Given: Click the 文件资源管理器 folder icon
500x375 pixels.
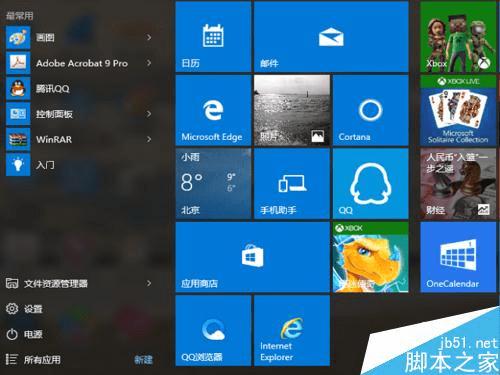Looking at the screenshot, I should tap(12, 283).
